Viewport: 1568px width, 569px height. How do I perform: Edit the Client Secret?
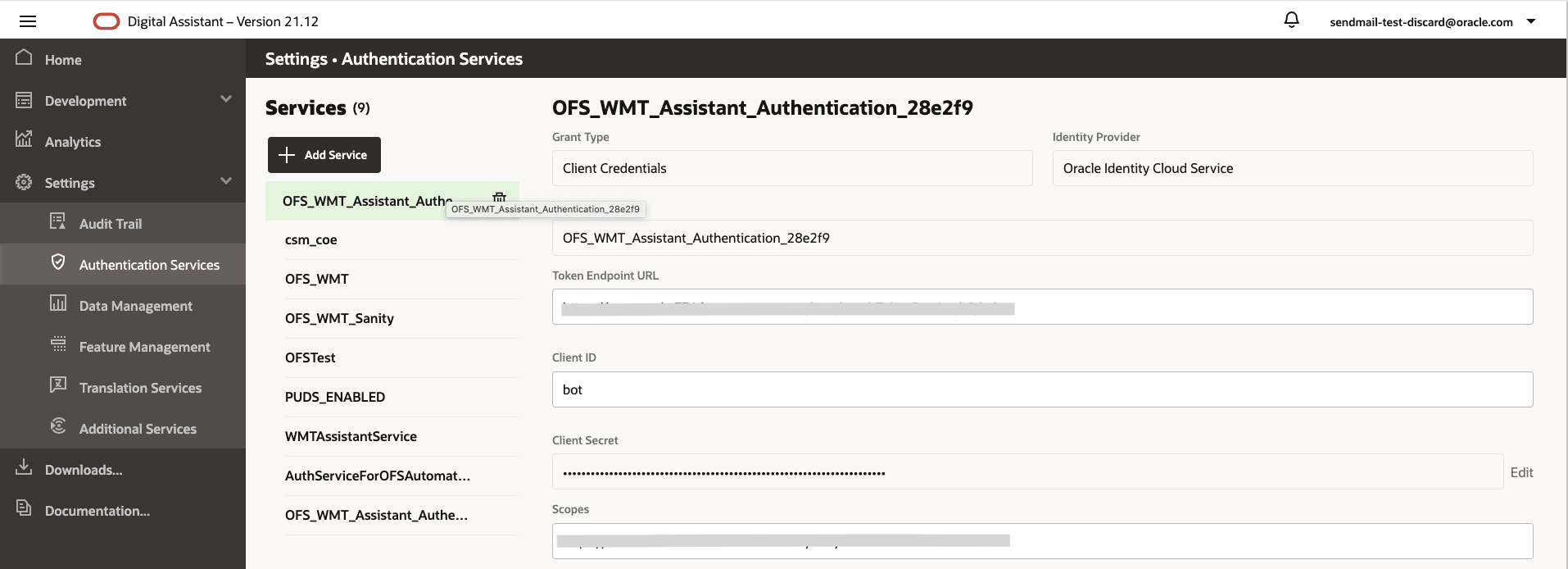(x=1521, y=472)
